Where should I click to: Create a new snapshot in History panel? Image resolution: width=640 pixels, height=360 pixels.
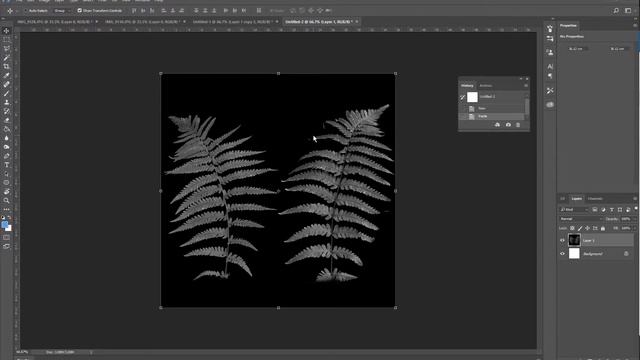point(508,125)
